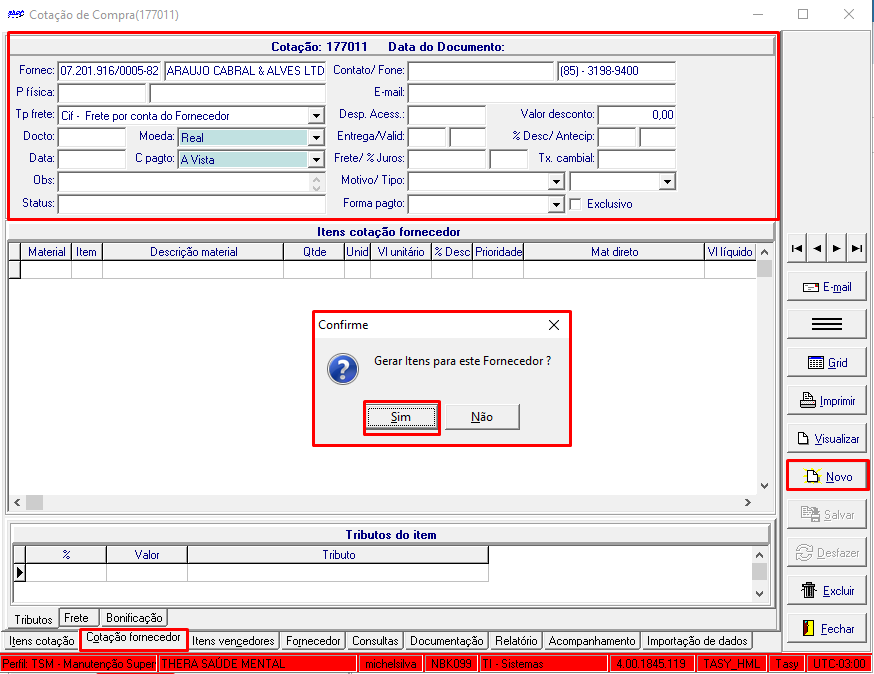Screen dimensions: 874x674
Task: Expand the Motivo dropdown
Action: [x=556, y=182]
